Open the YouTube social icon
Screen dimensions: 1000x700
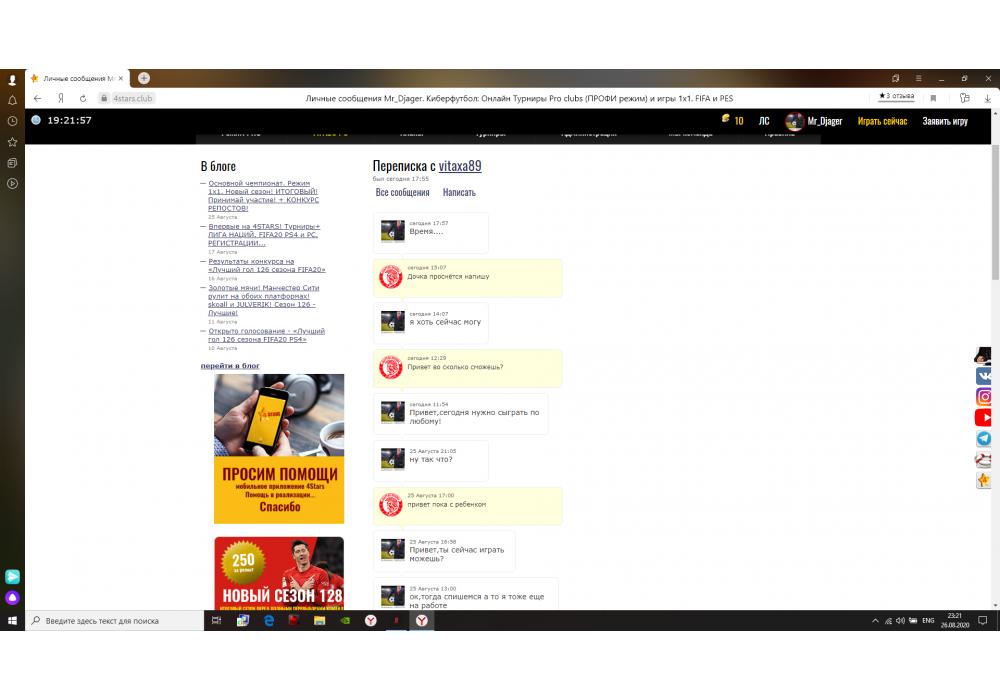pos(984,418)
